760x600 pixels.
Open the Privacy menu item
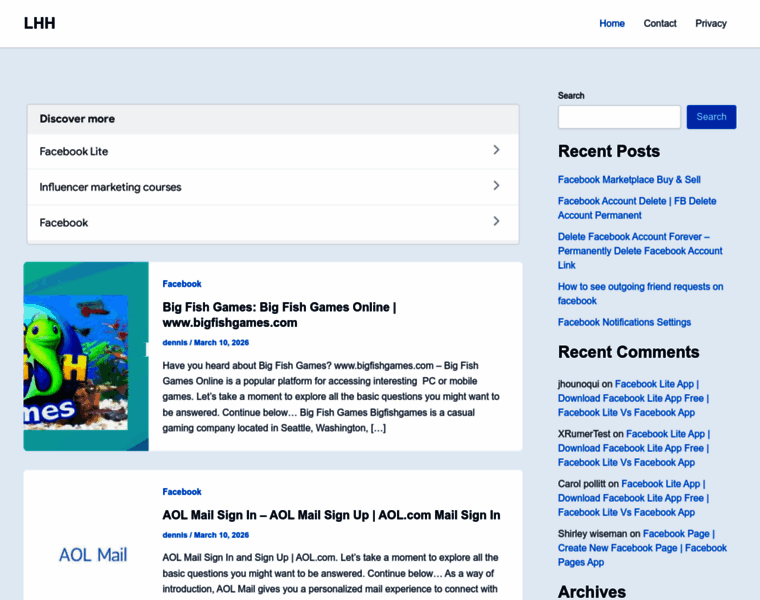click(x=711, y=23)
